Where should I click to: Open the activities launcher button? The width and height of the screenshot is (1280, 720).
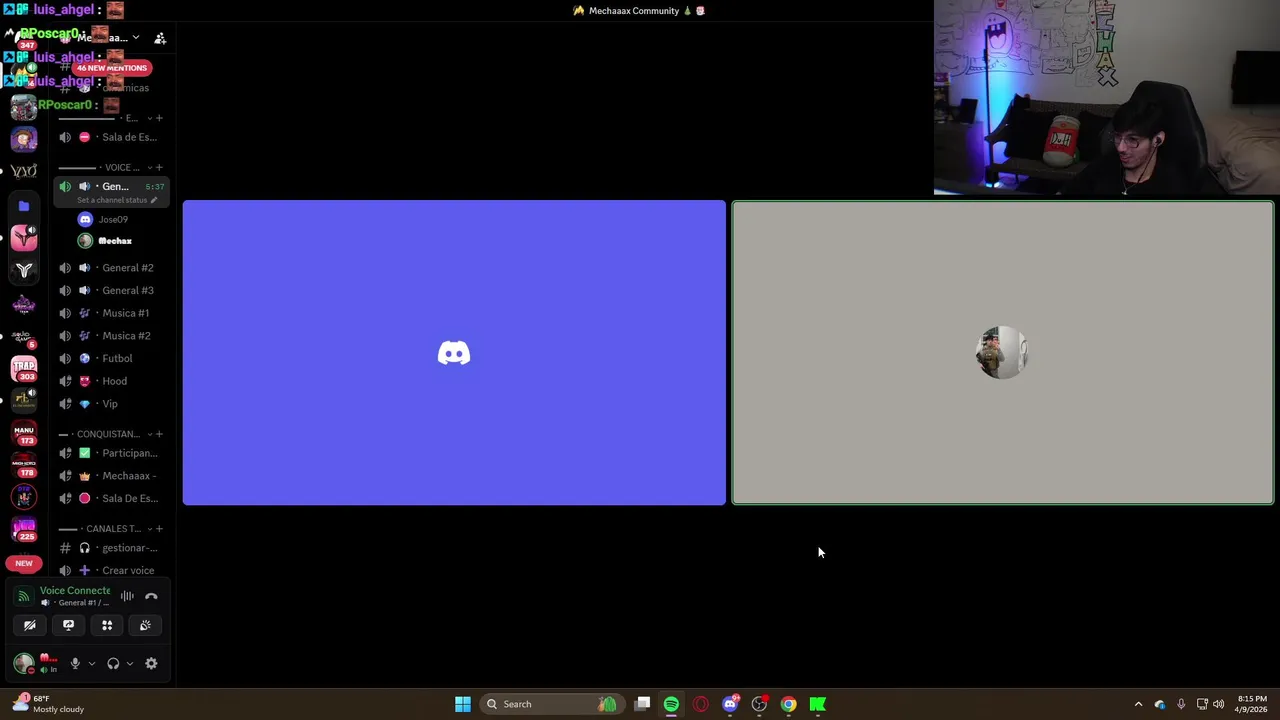click(x=107, y=625)
